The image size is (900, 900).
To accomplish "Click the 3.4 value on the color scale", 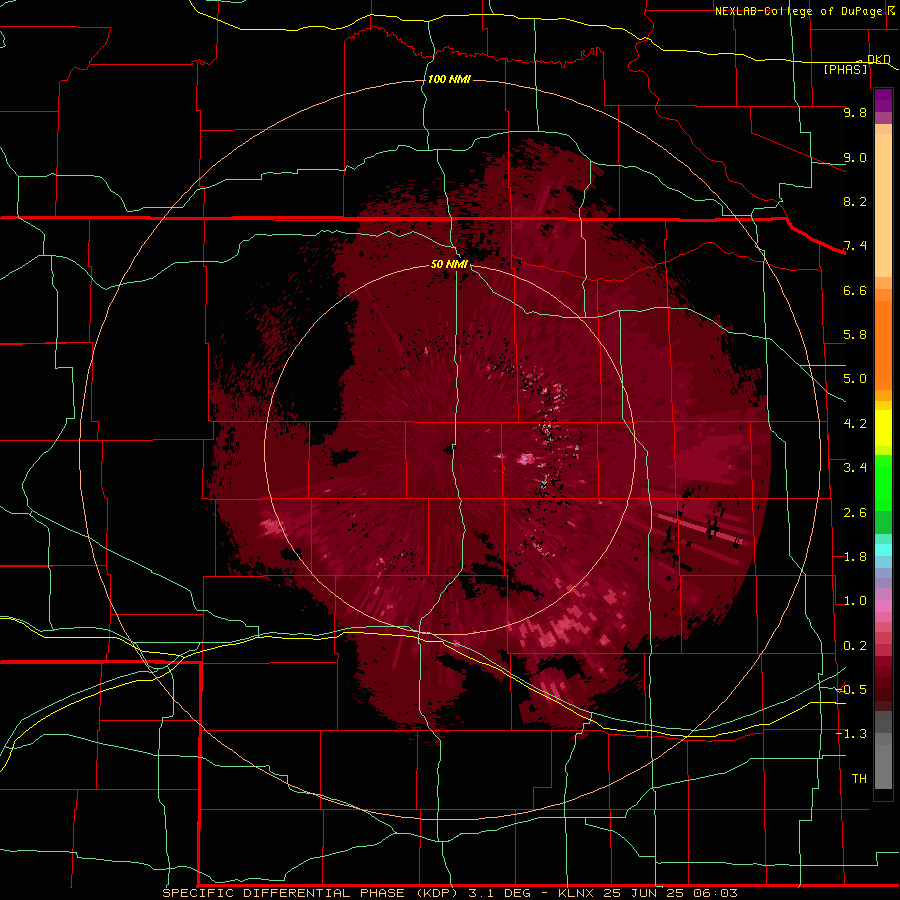I will click(855, 468).
